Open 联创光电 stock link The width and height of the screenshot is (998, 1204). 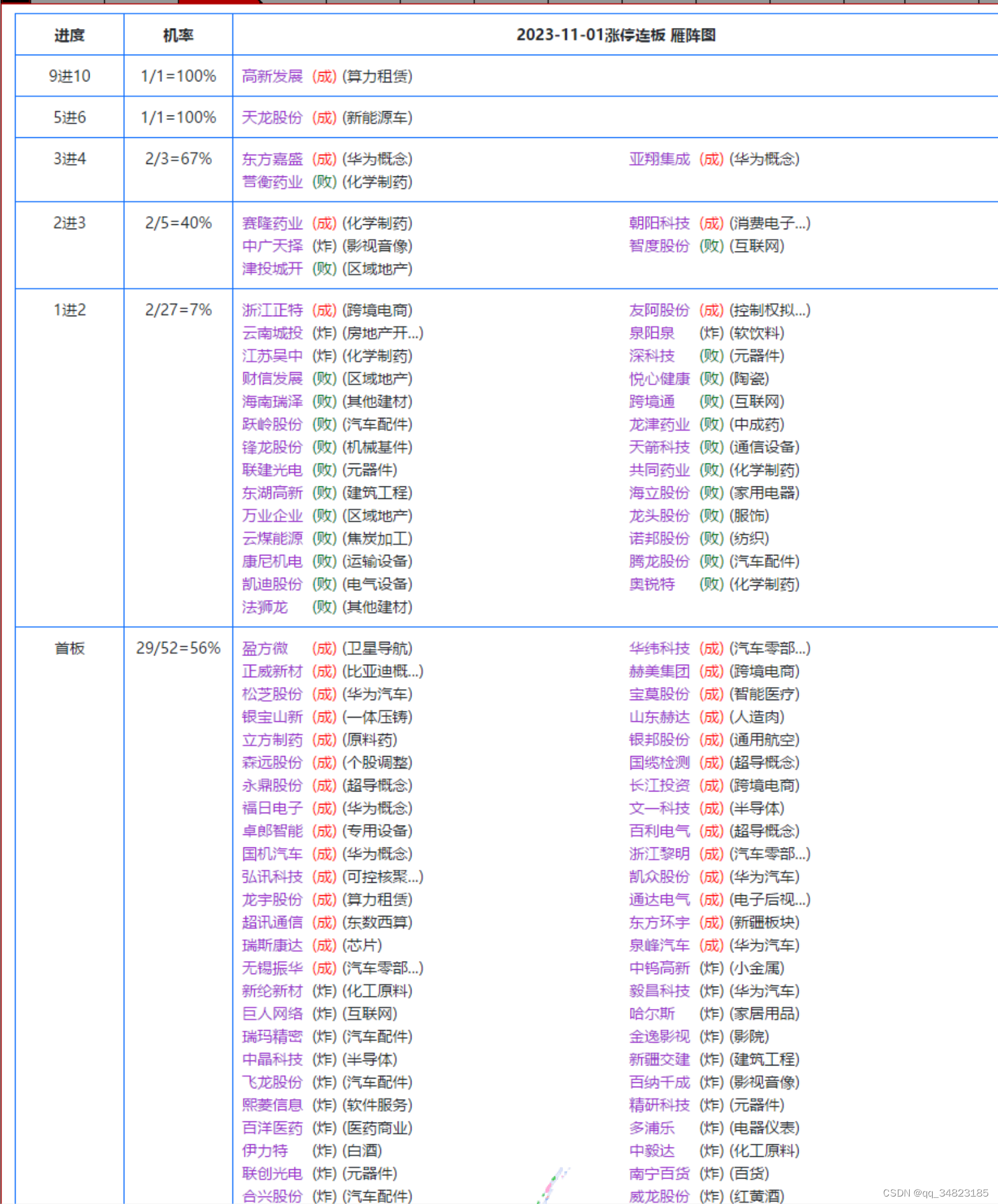coord(272,1174)
